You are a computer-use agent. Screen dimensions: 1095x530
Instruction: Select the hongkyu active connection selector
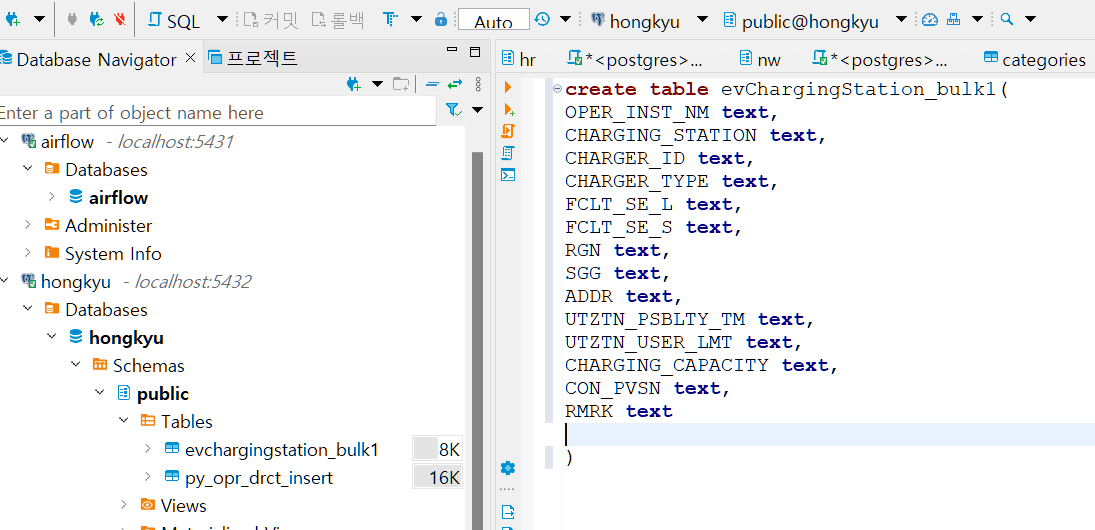[x=635, y=20]
